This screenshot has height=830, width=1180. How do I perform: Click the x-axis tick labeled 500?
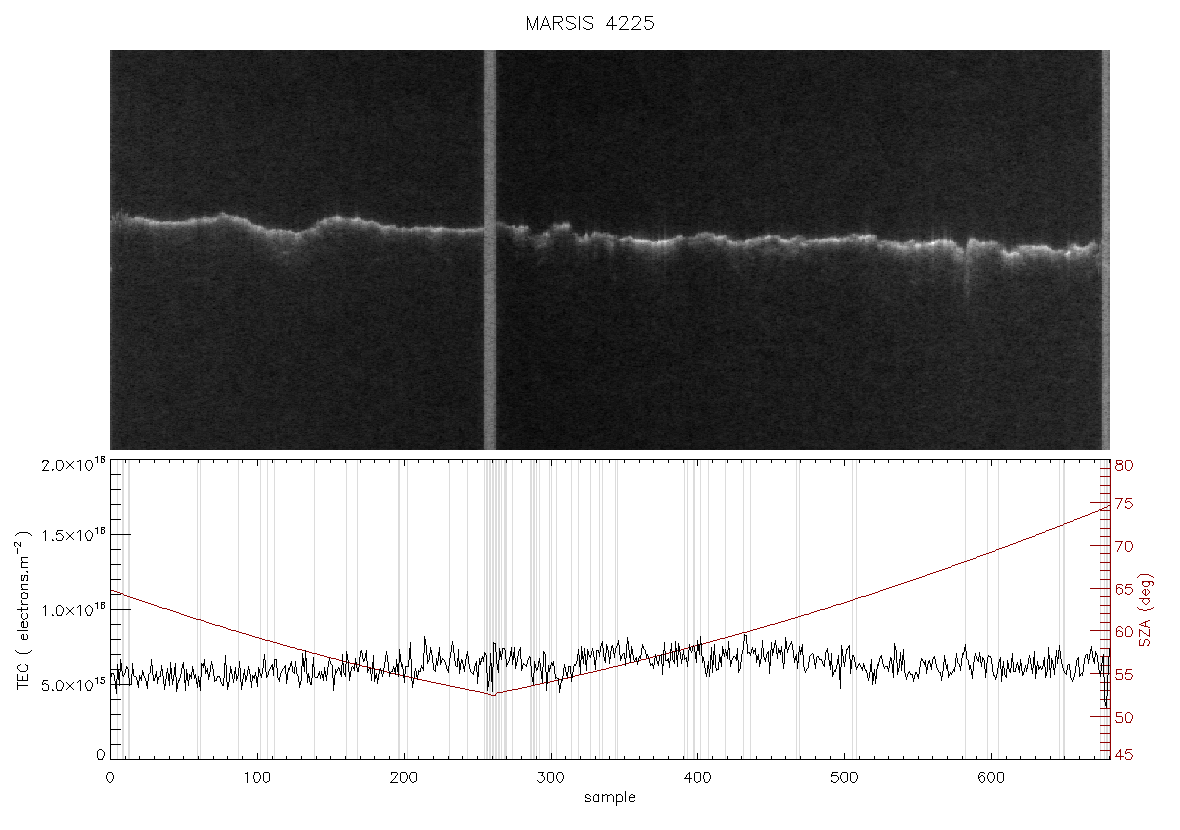pos(844,778)
